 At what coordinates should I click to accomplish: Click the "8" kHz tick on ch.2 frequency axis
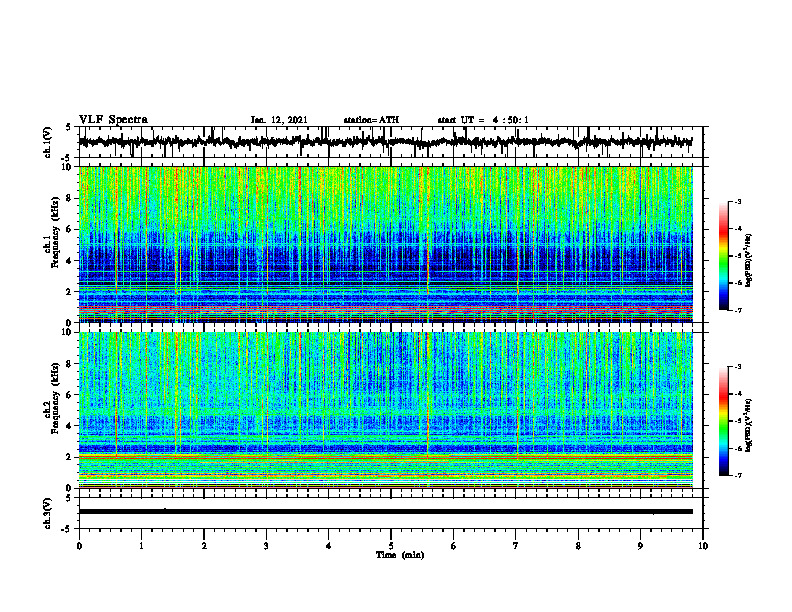pos(70,364)
